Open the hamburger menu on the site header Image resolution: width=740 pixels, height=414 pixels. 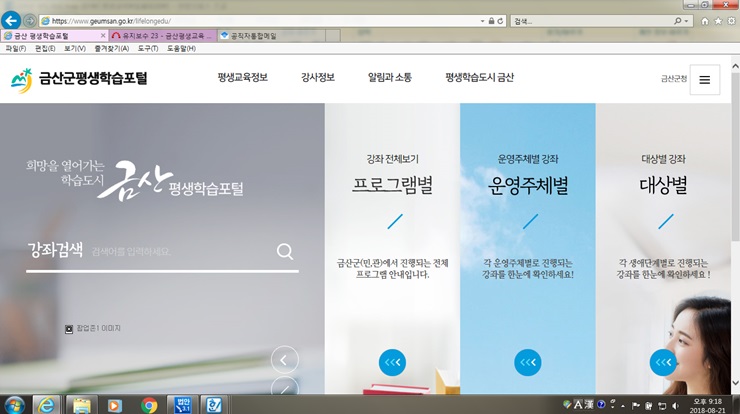[704, 80]
